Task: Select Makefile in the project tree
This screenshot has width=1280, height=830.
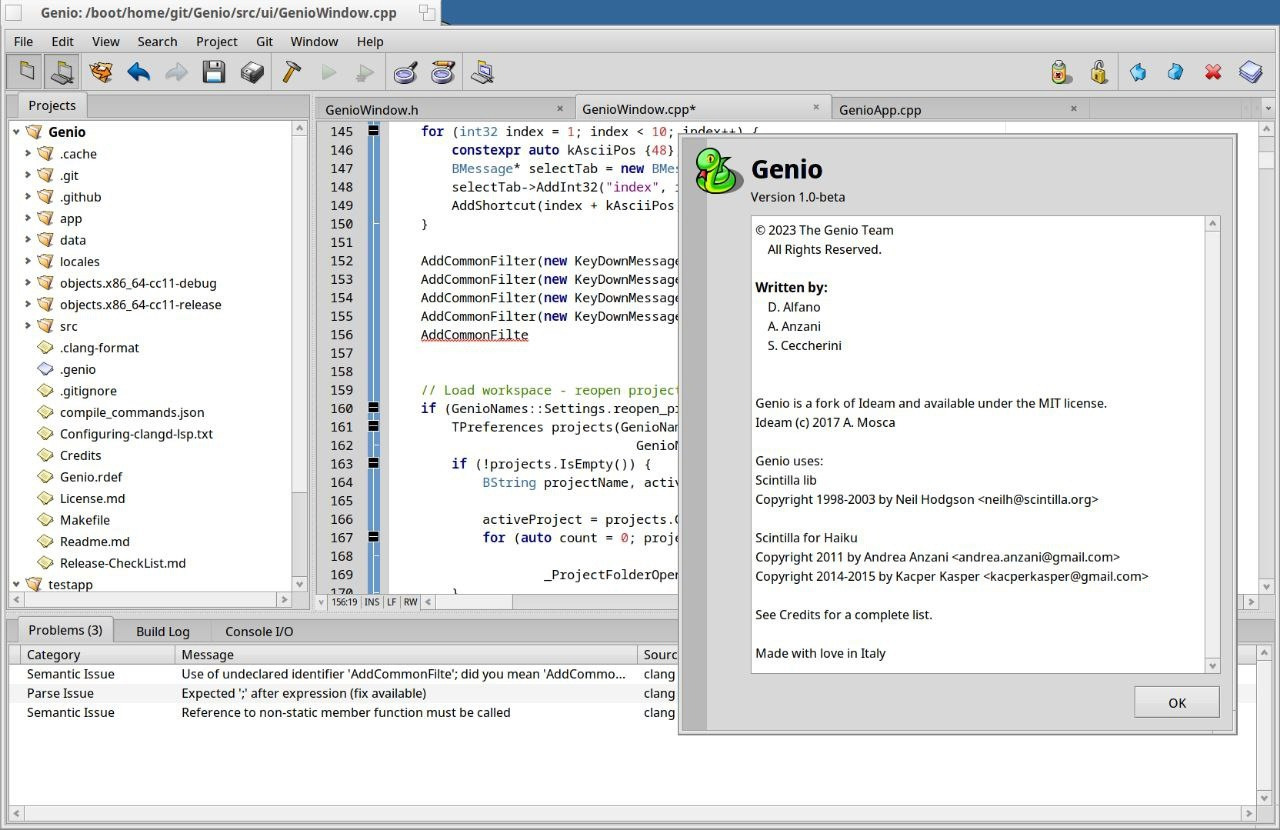Action: pos(84,520)
